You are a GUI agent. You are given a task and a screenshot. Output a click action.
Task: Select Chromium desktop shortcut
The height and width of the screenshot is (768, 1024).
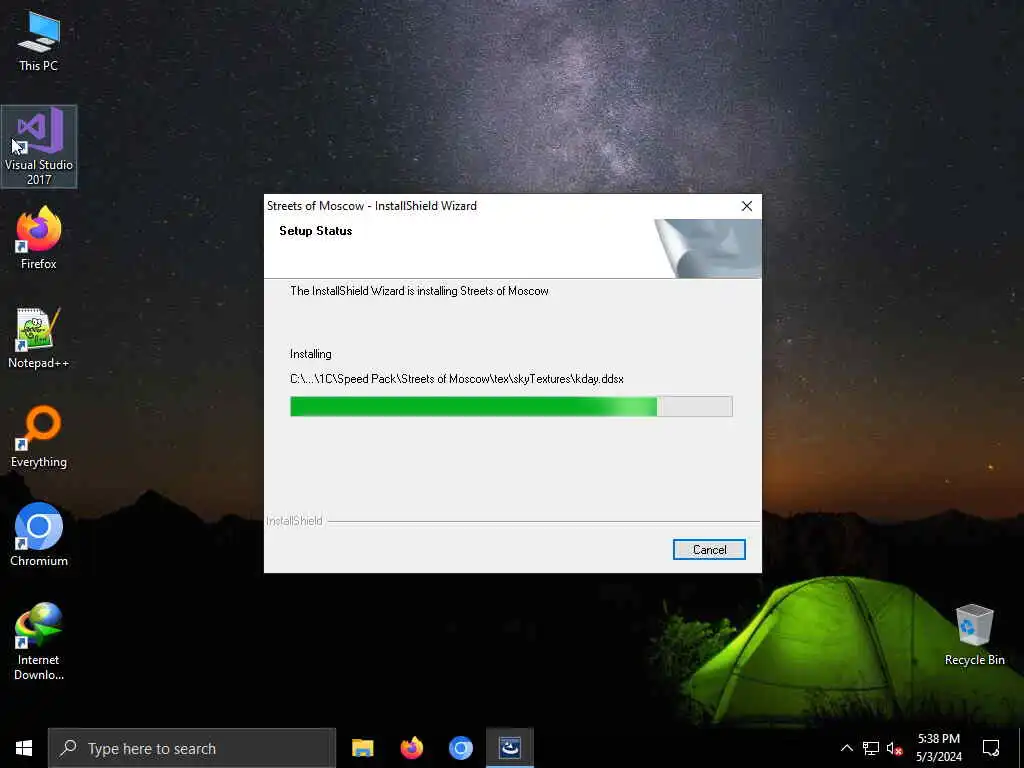click(x=39, y=535)
